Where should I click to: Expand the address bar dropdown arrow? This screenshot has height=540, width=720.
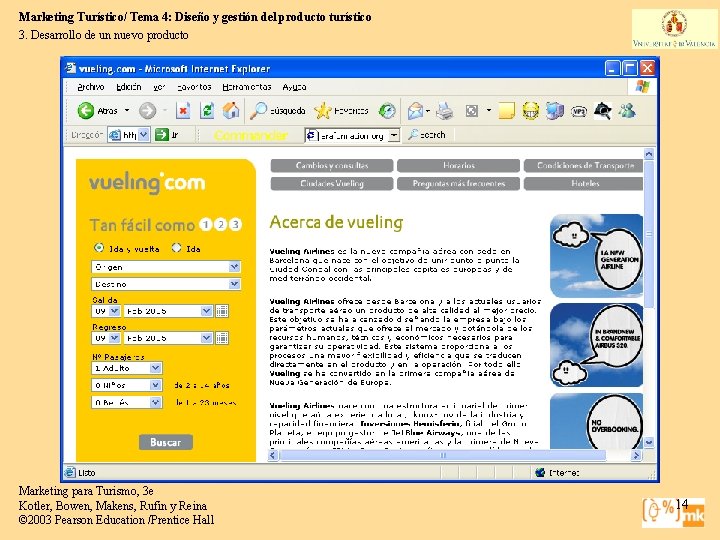(x=144, y=135)
